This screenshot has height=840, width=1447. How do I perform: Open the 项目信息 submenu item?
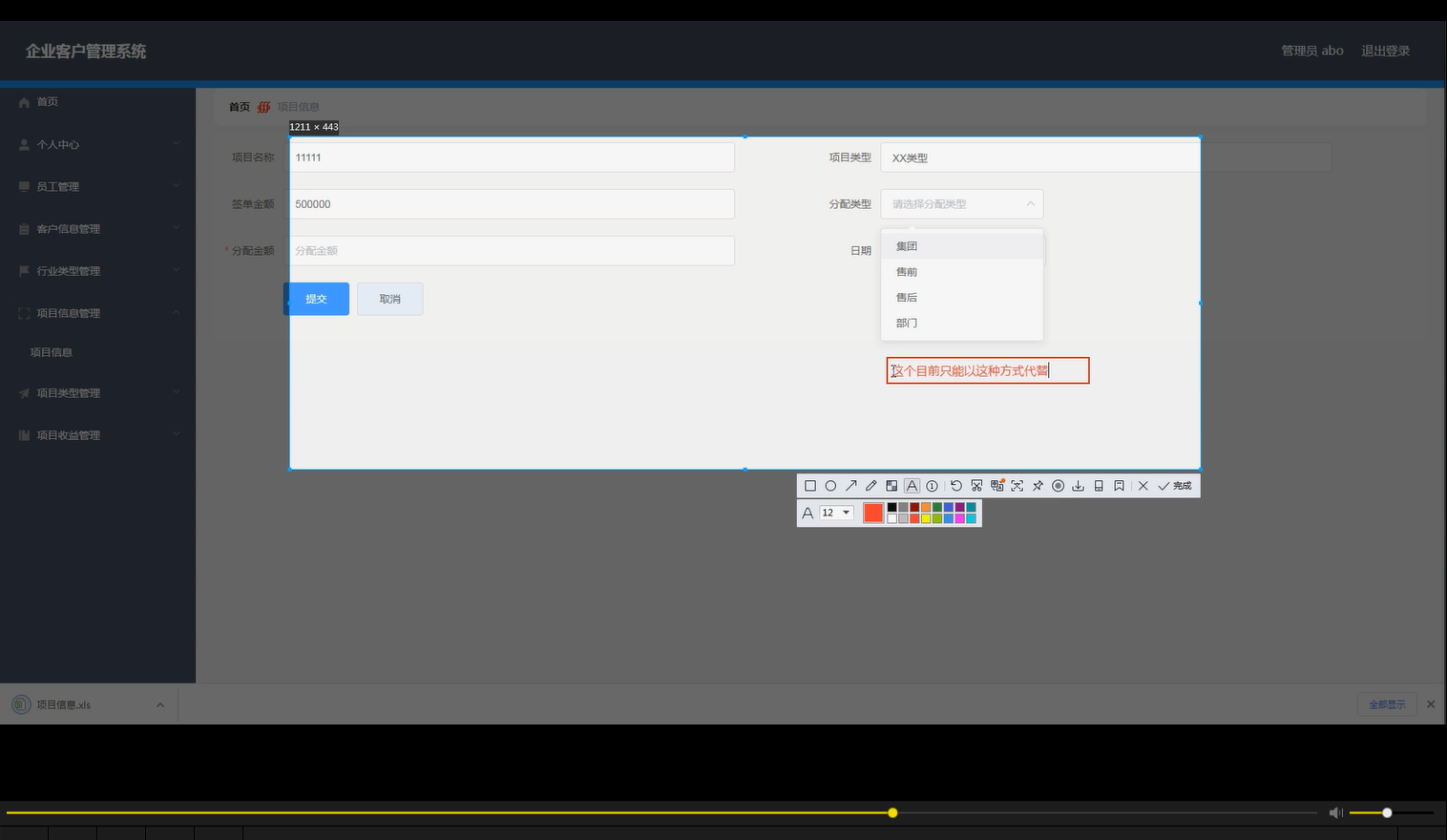(x=52, y=352)
